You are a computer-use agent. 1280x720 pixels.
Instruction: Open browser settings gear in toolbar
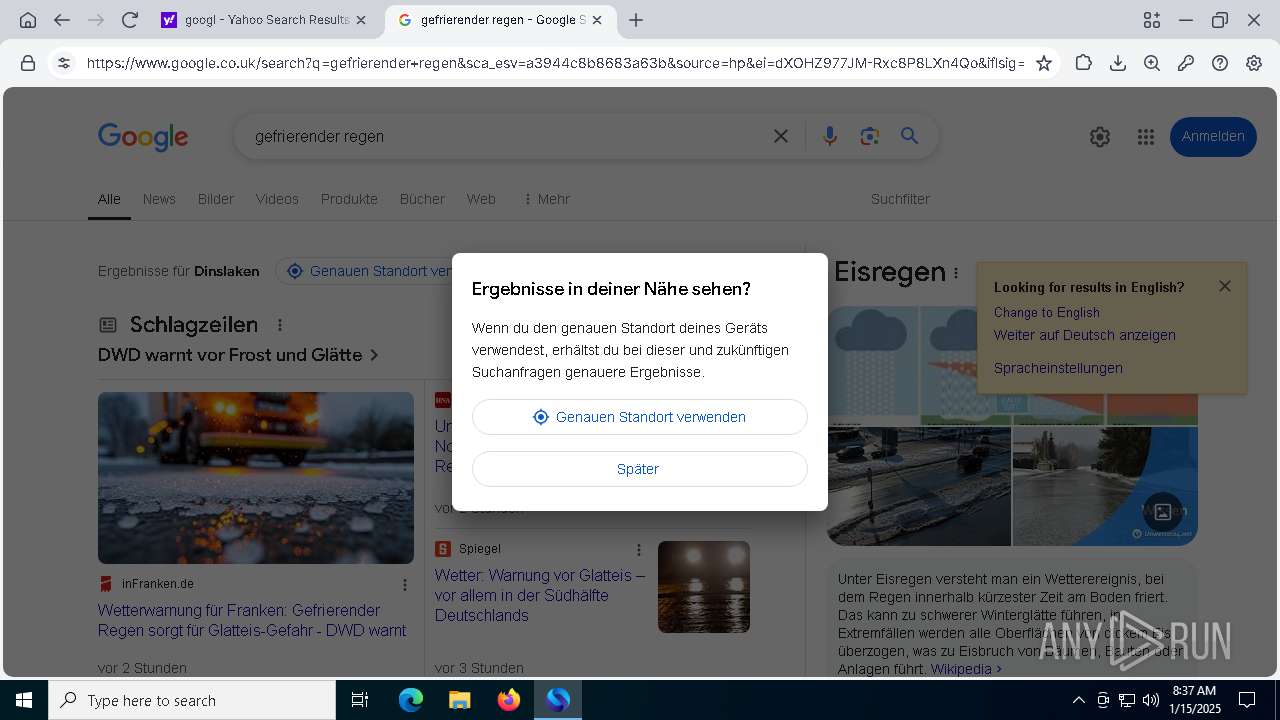1254,63
